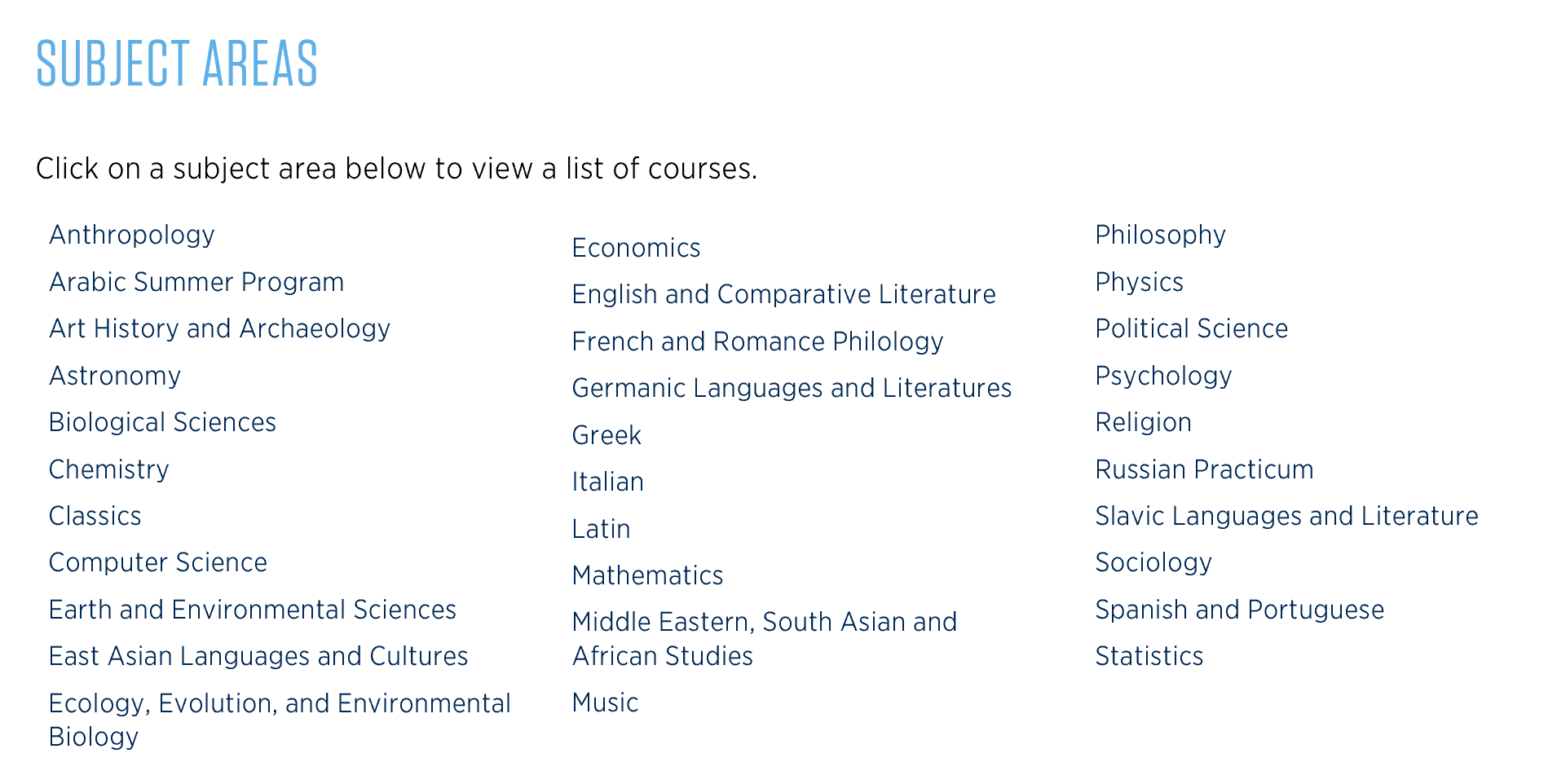The height and width of the screenshot is (784, 1557).
Task: Click the Computer Science link
Action: click(x=158, y=562)
